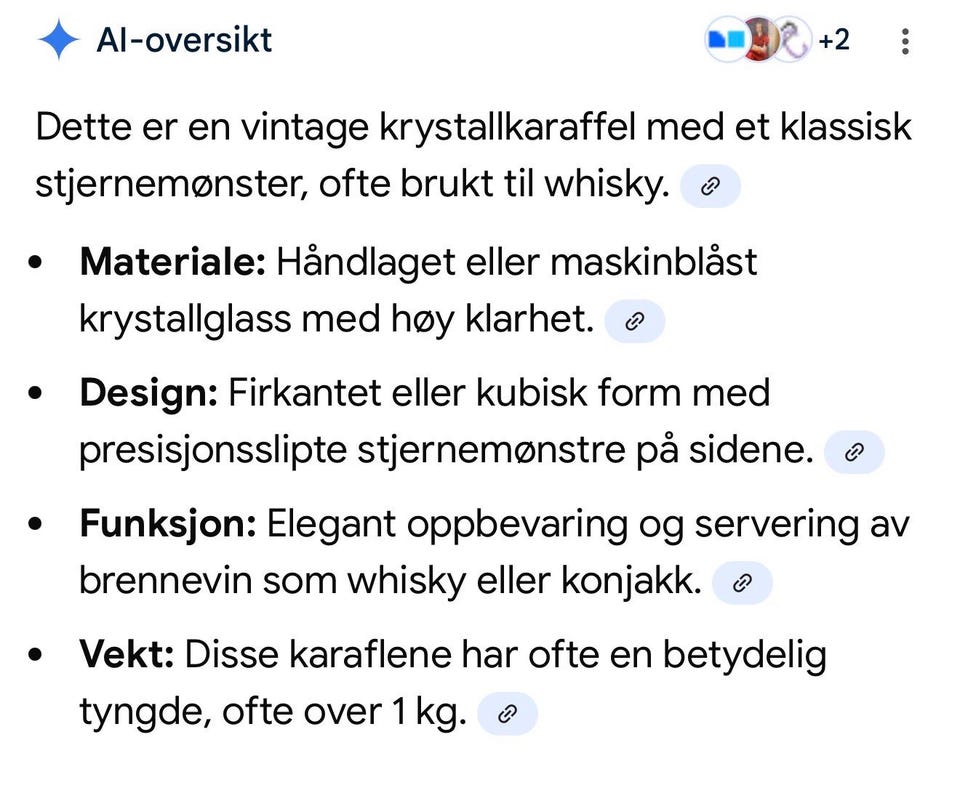Click the AI-oversikt heading
Image resolution: width=960 pixels, height=793 pixels.
[184, 40]
